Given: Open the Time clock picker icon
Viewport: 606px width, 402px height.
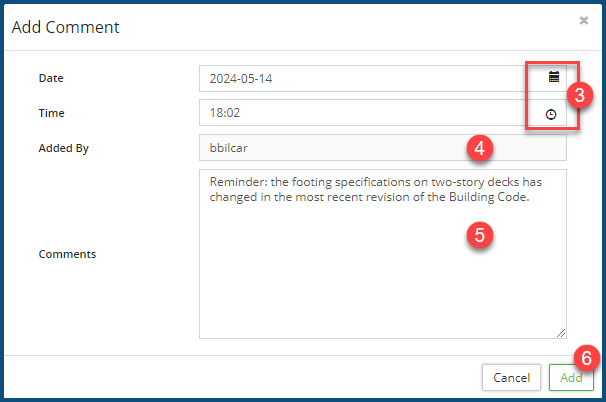Looking at the screenshot, I should click(x=551, y=114).
